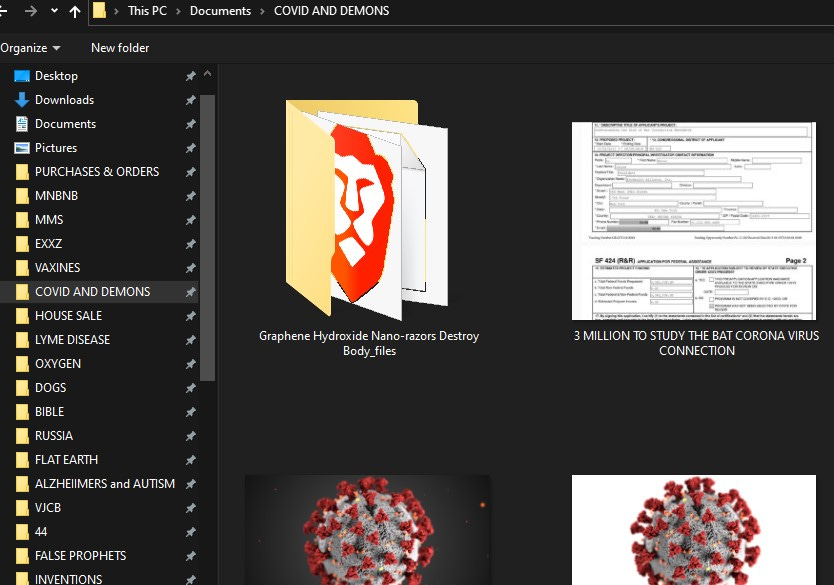Expand chevron after This PC breadcrumb

pyautogui.click(x=178, y=11)
